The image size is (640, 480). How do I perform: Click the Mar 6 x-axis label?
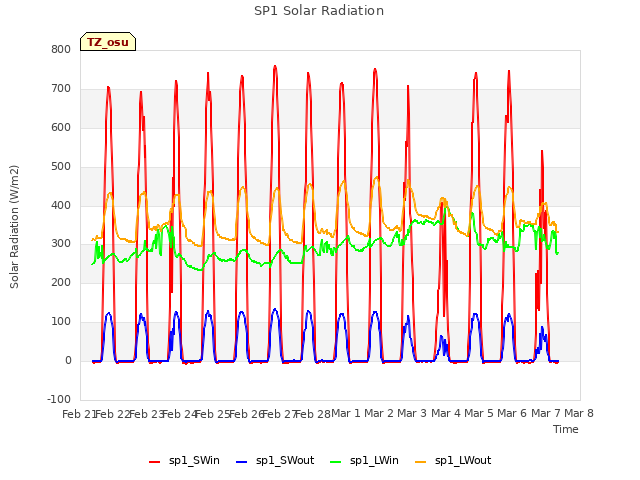tap(512, 413)
